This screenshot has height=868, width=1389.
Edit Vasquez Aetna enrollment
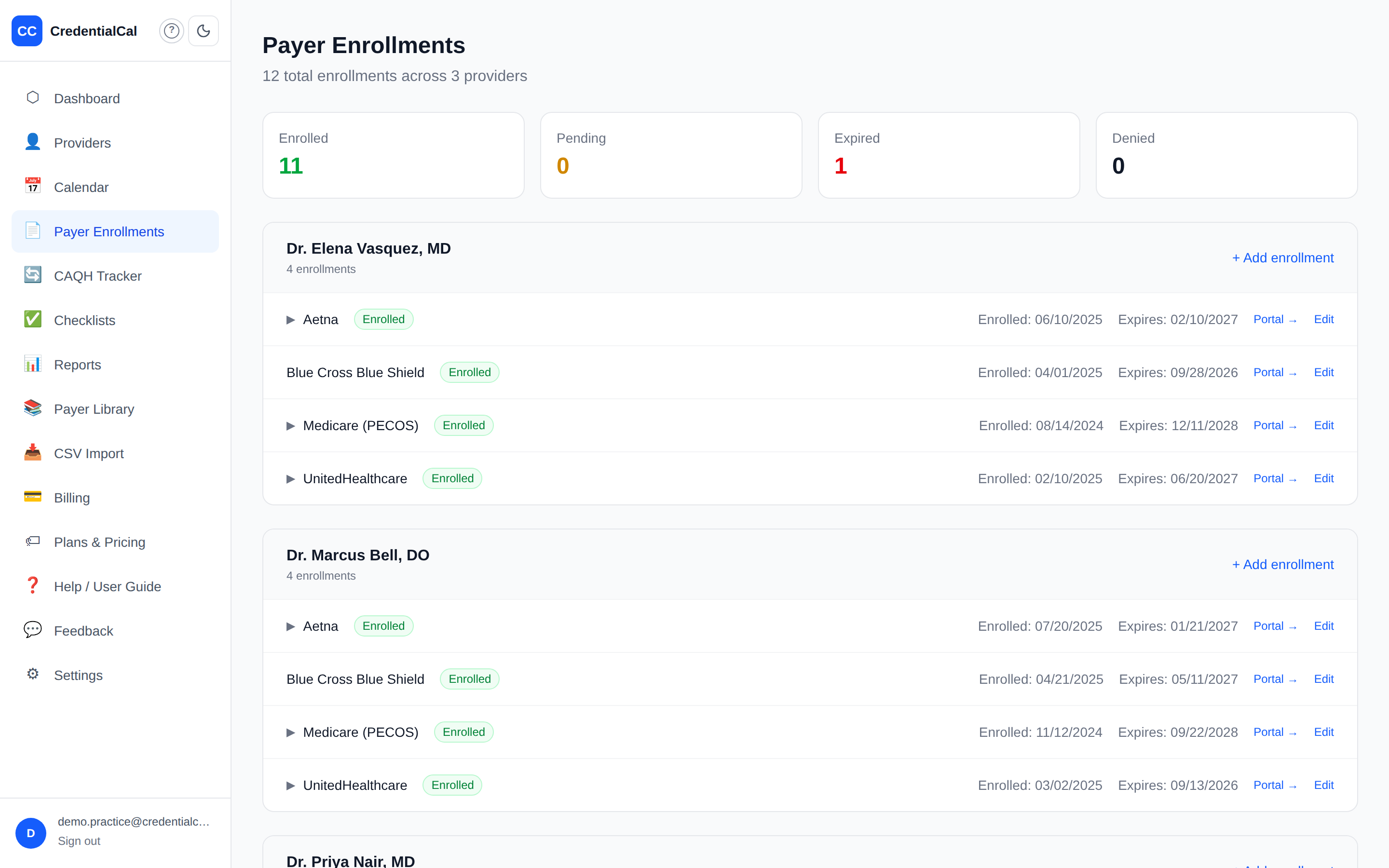[1323, 319]
